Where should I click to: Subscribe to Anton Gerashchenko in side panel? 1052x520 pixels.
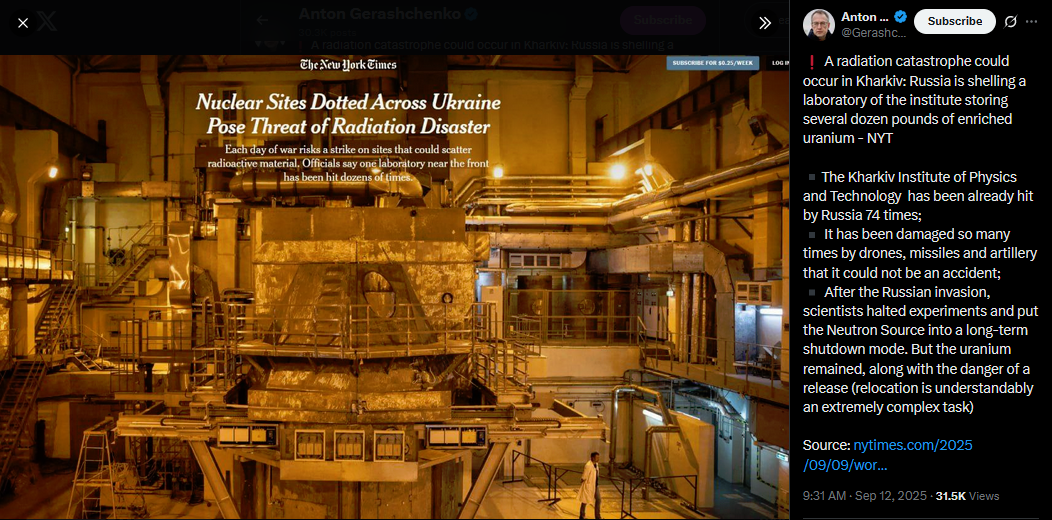pos(955,21)
